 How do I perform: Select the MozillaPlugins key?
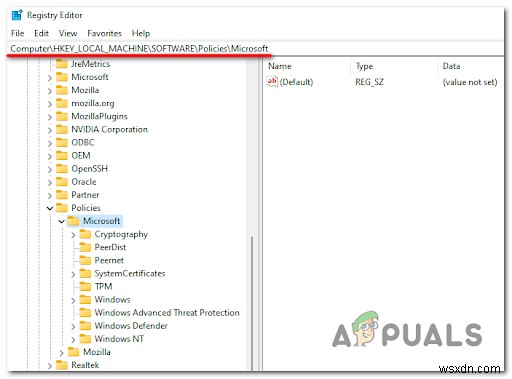pos(99,116)
